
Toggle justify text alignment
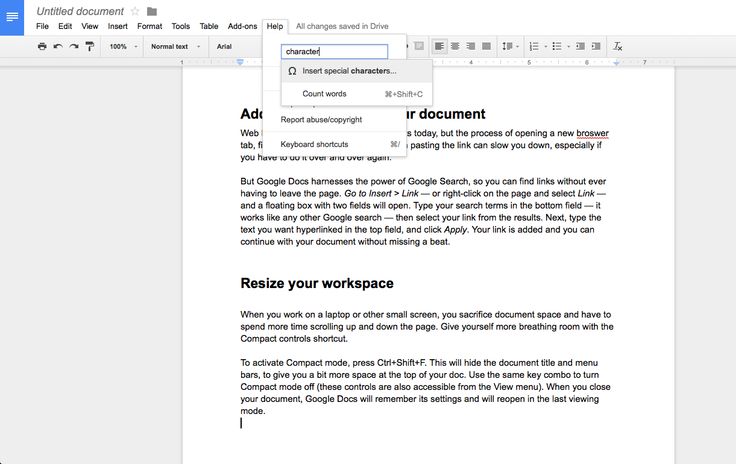pos(486,46)
